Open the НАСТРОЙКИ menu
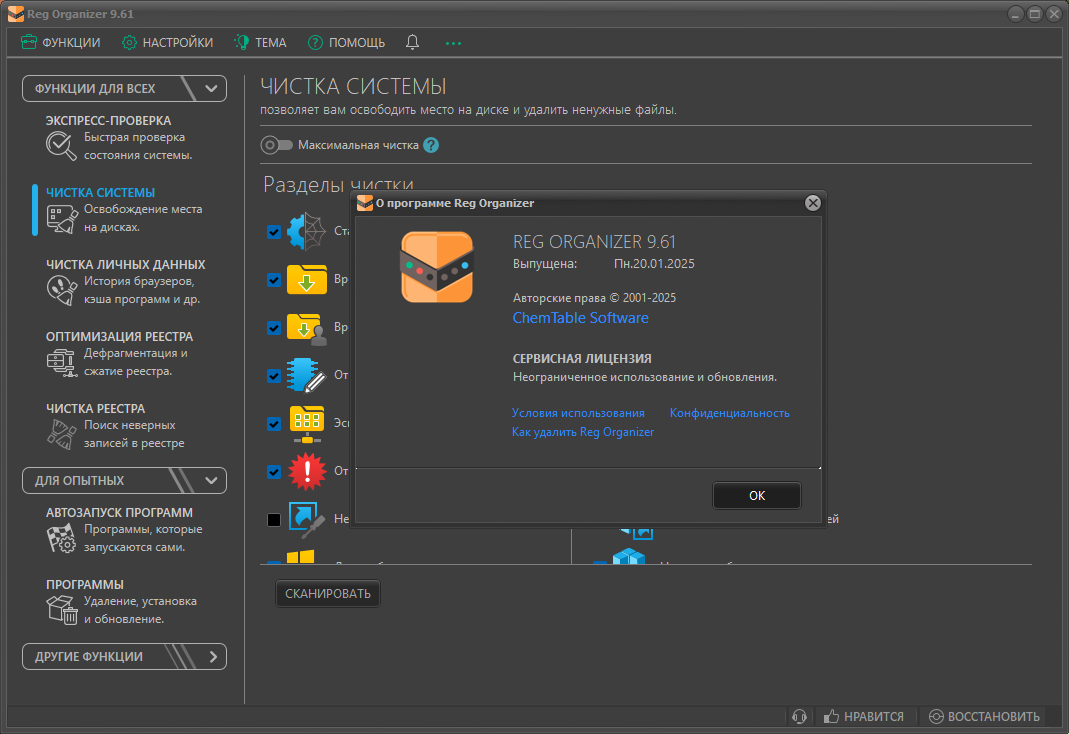 168,42
